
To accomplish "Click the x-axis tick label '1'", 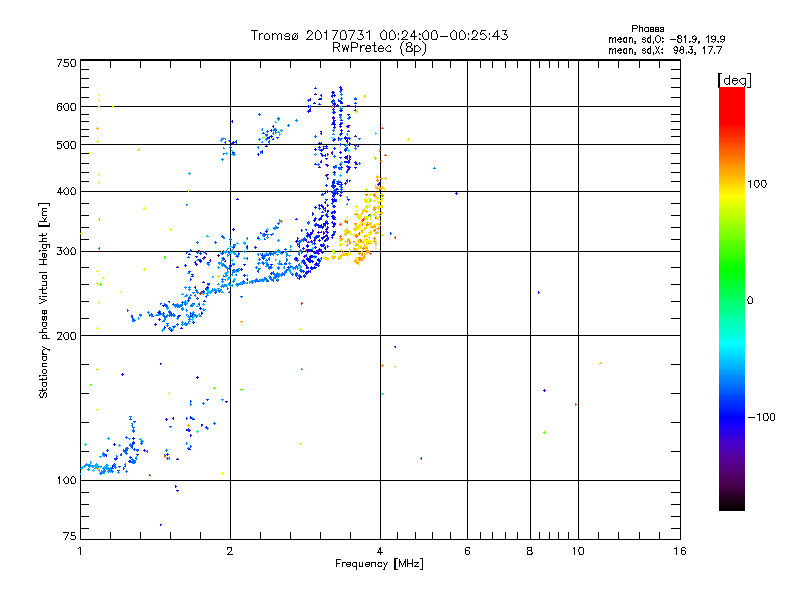I will tap(80, 551).
